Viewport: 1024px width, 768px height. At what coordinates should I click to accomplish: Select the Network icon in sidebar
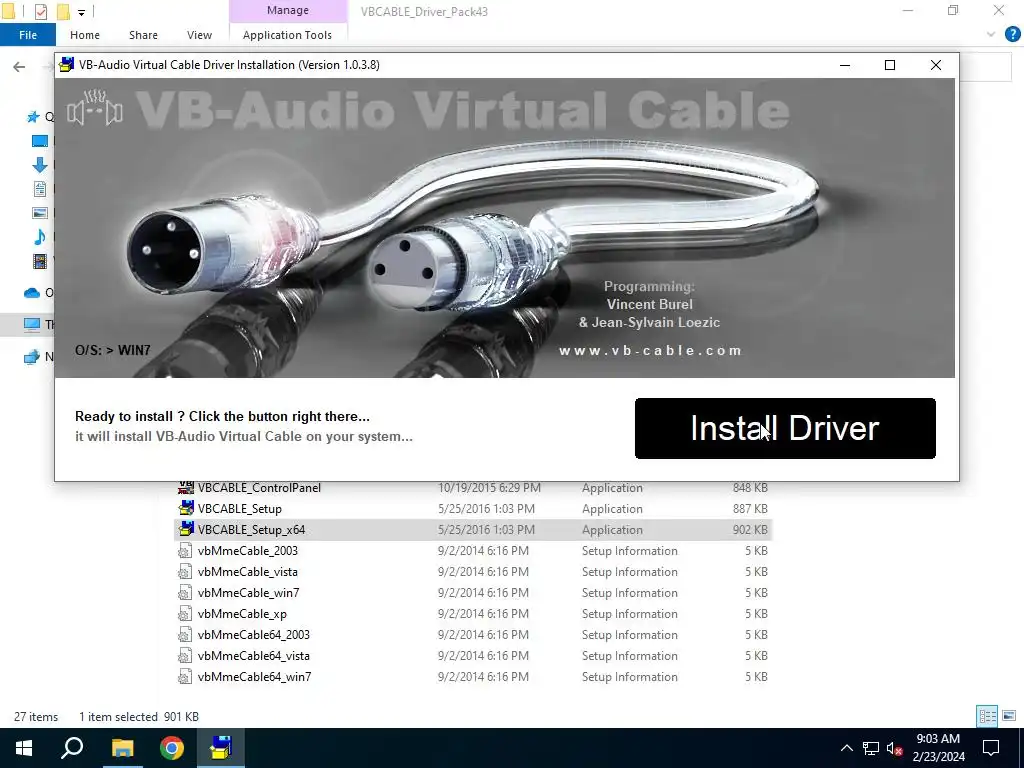pyautogui.click(x=31, y=357)
